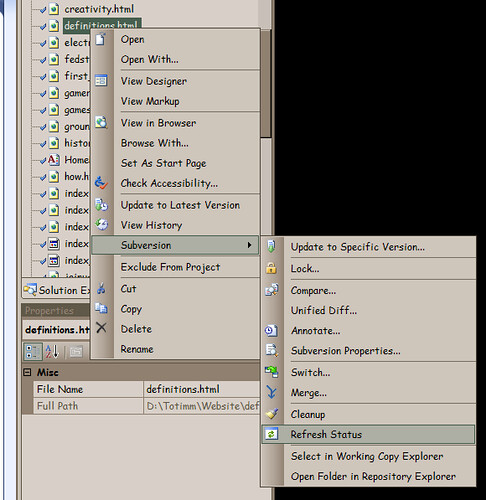Click the Compare icon in submenu

pos(271,290)
